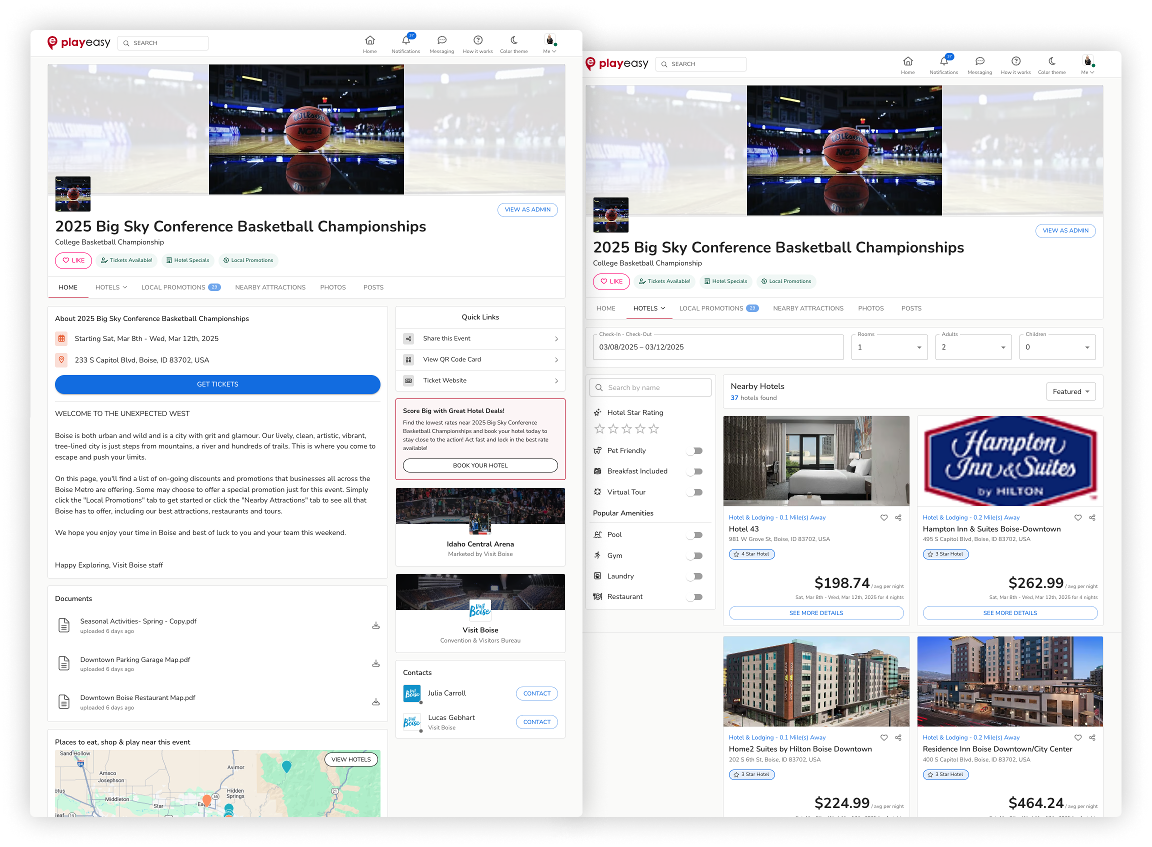The height and width of the screenshot is (847, 1152).
Task: Open Rooms dropdown
Action: [x=890, y=347]
